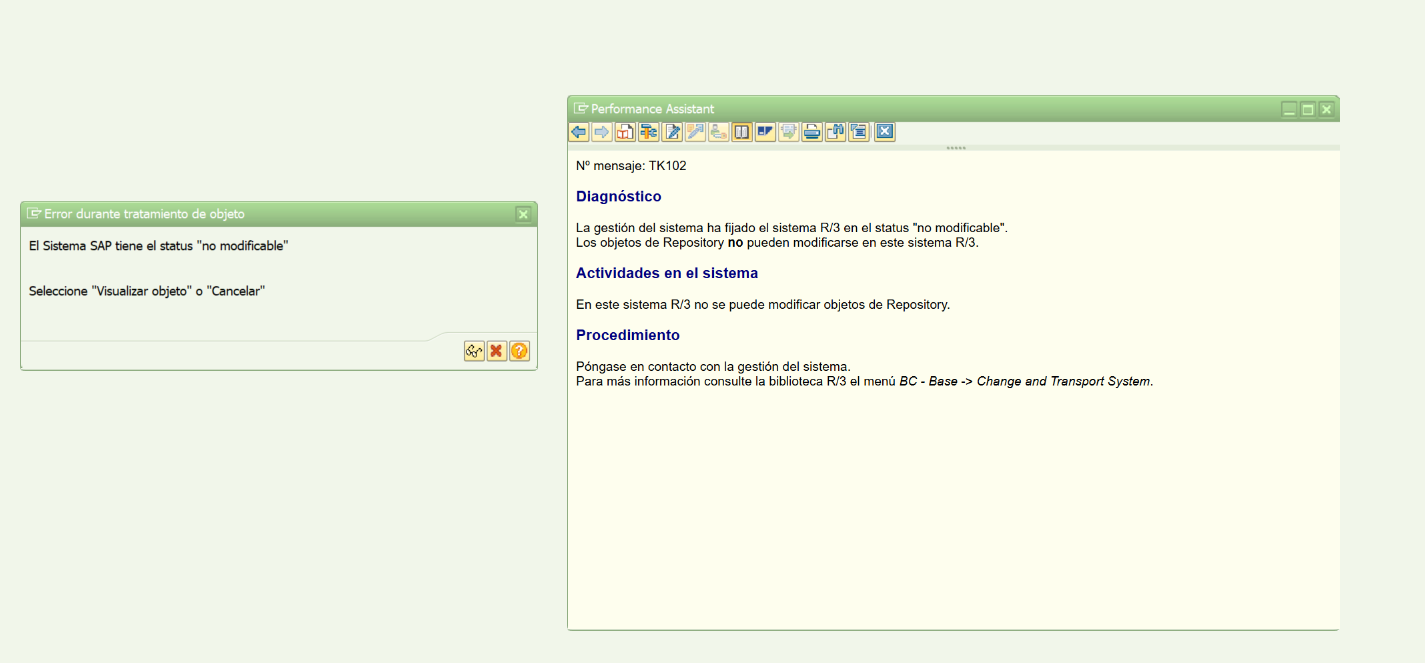Click the Back arrow in Performance Assistant

578,132
